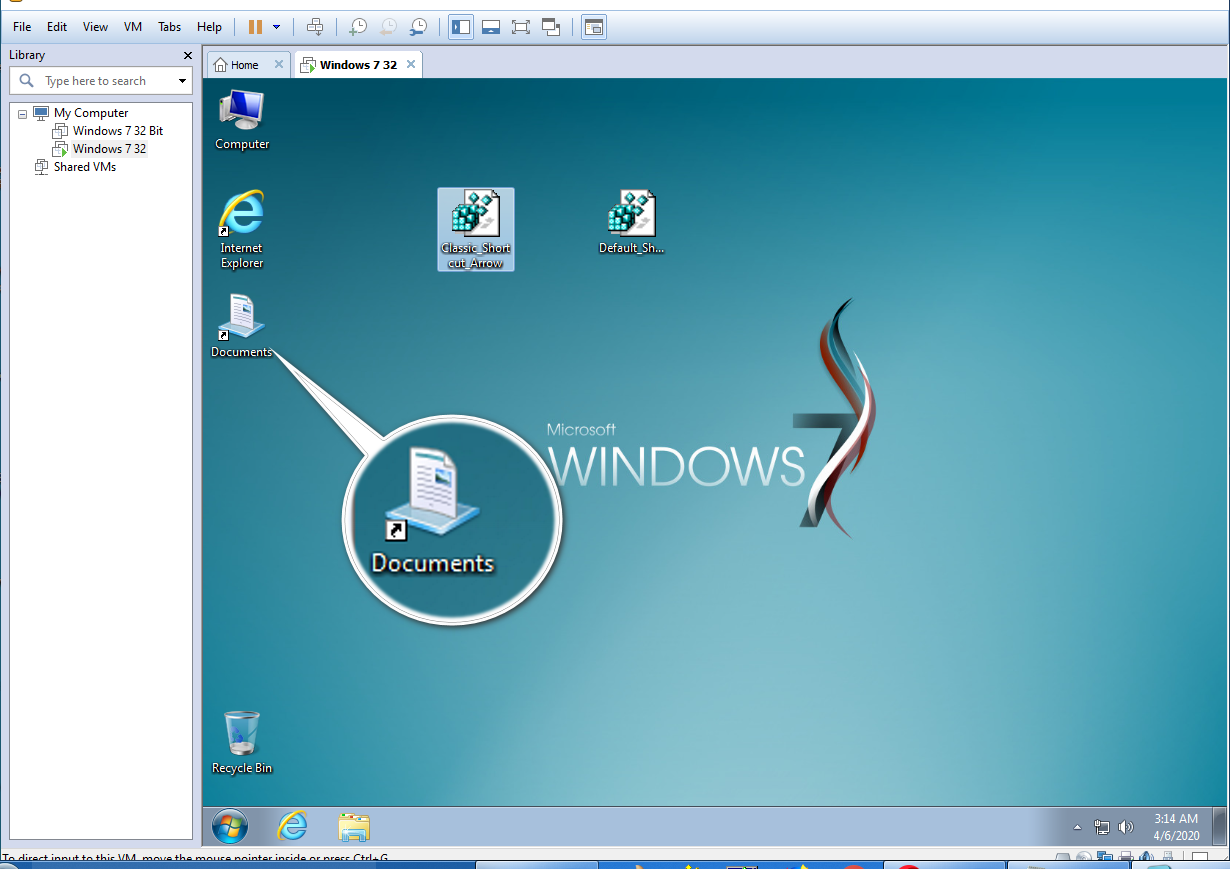
Task: Collapse the My Computer tree node
Action: (23, 113)
